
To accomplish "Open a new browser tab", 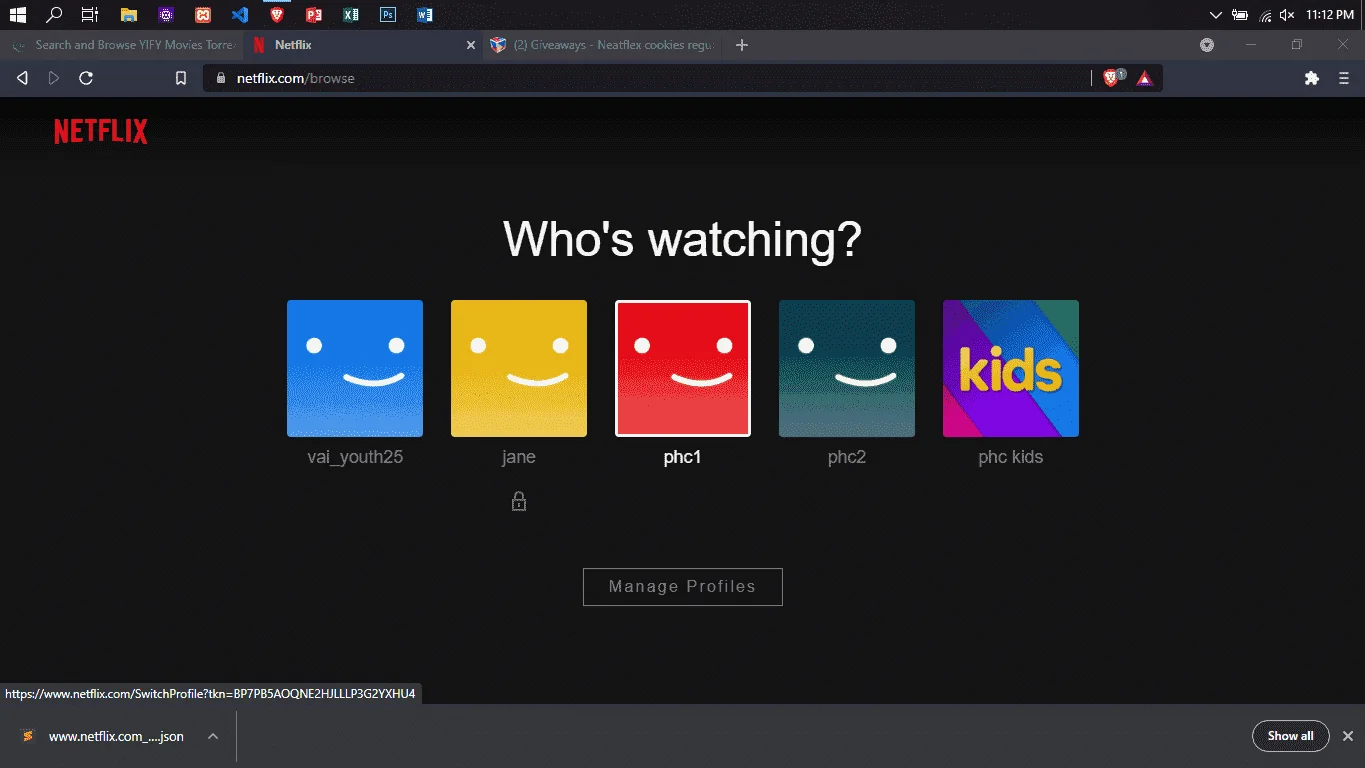I will pos(742,45).
